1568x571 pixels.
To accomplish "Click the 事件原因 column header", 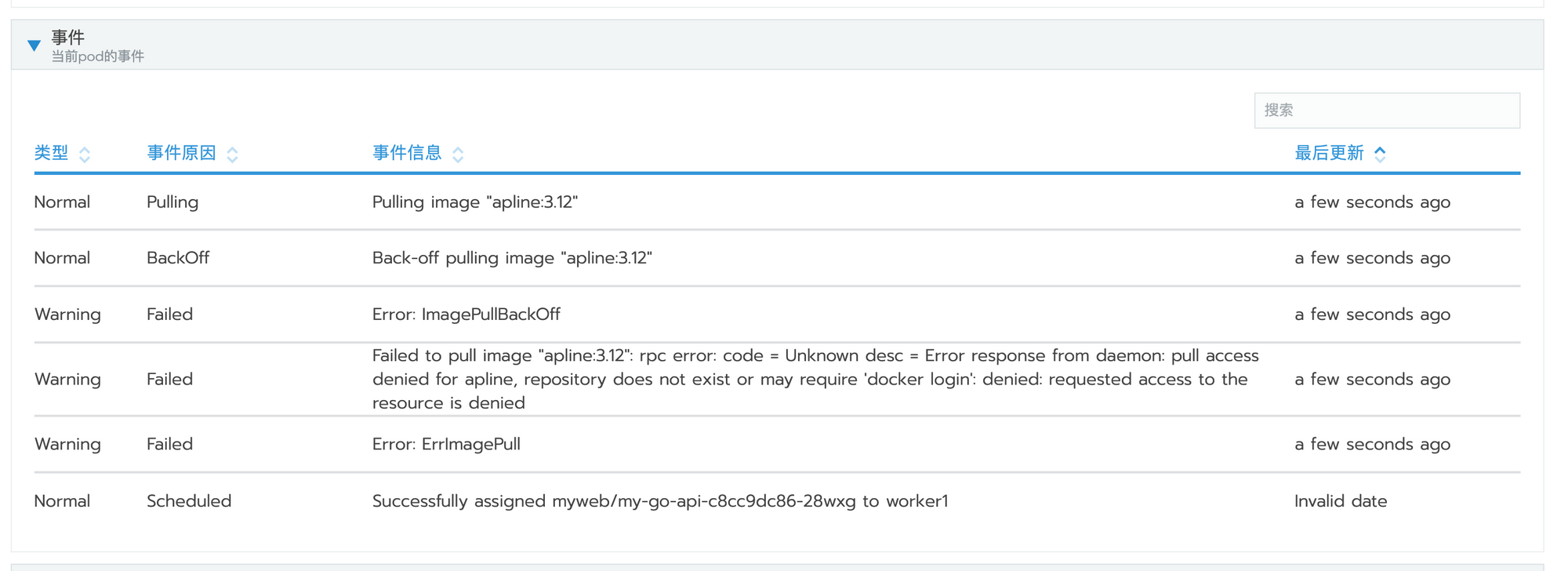I will point(182,153).
